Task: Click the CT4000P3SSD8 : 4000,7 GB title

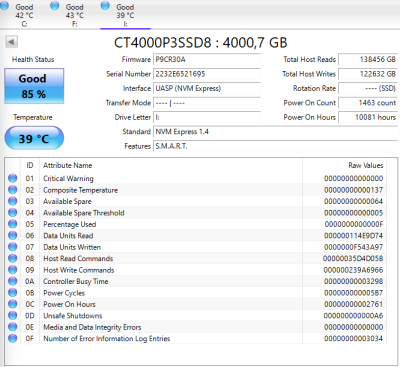Action: pyautogui.click(x=200, y=43)
